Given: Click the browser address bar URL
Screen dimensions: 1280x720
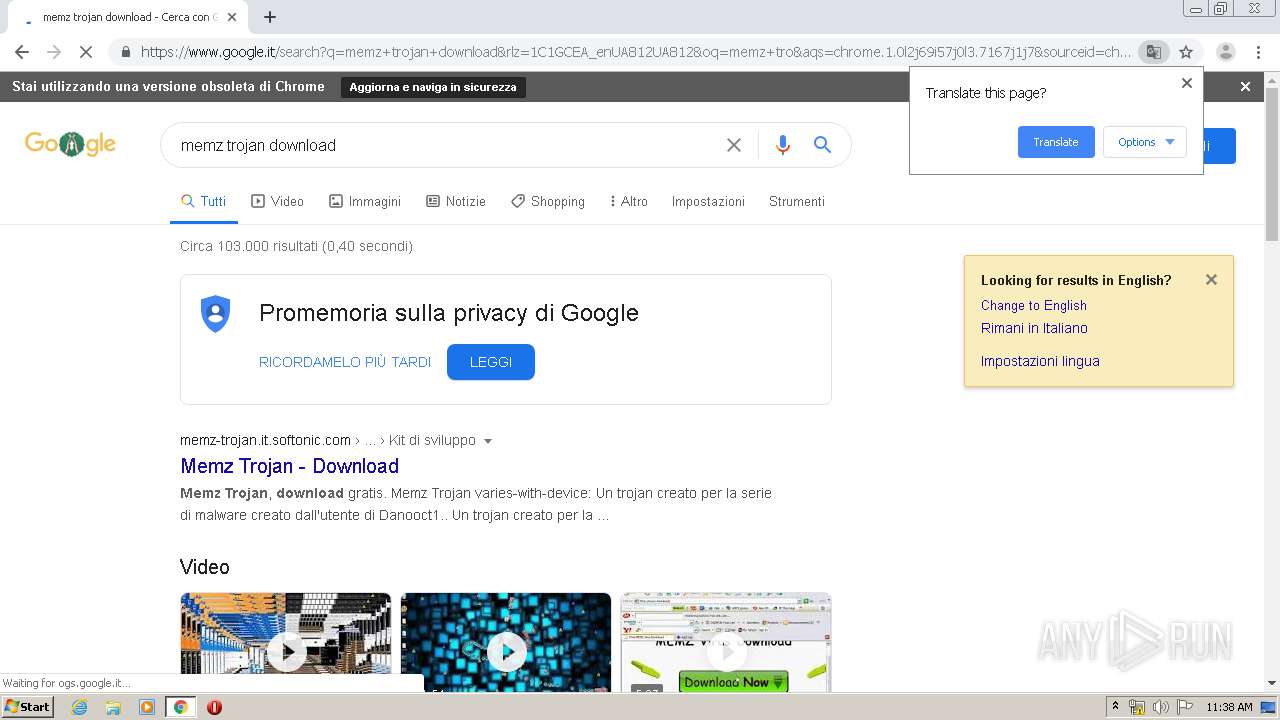Looking at the screenshot, I should click(635, 52).
